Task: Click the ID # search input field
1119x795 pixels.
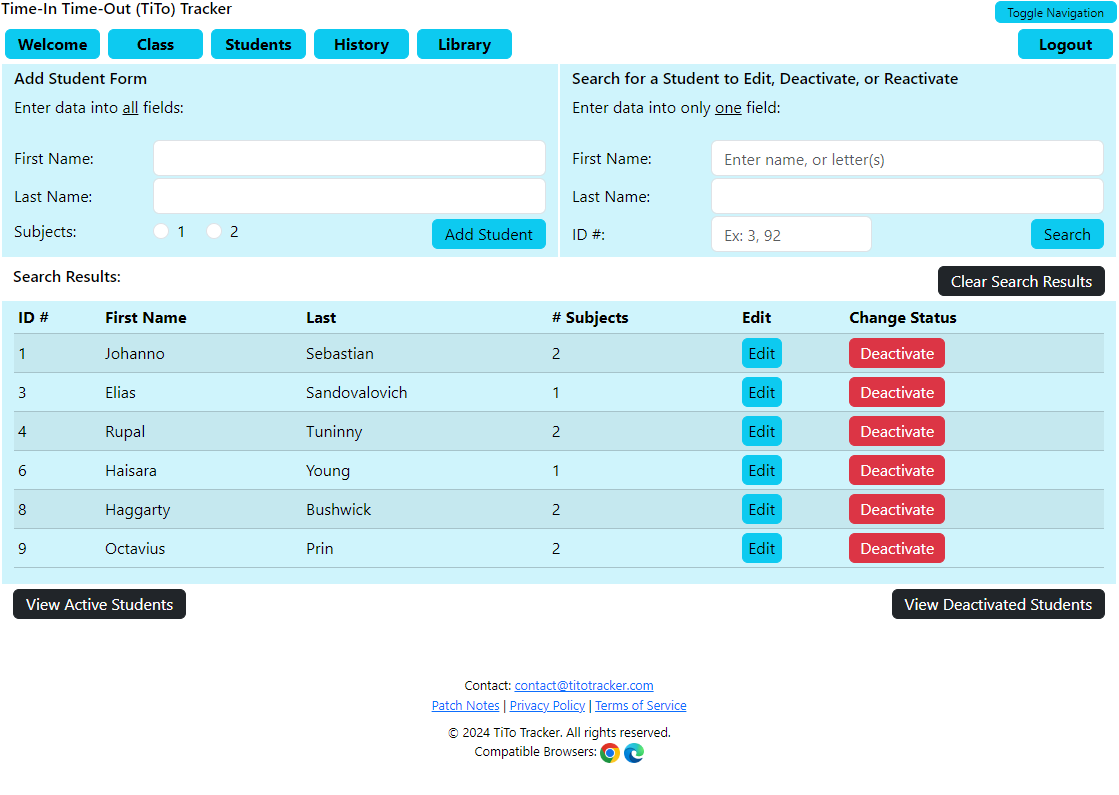Action: click(791, 234)
